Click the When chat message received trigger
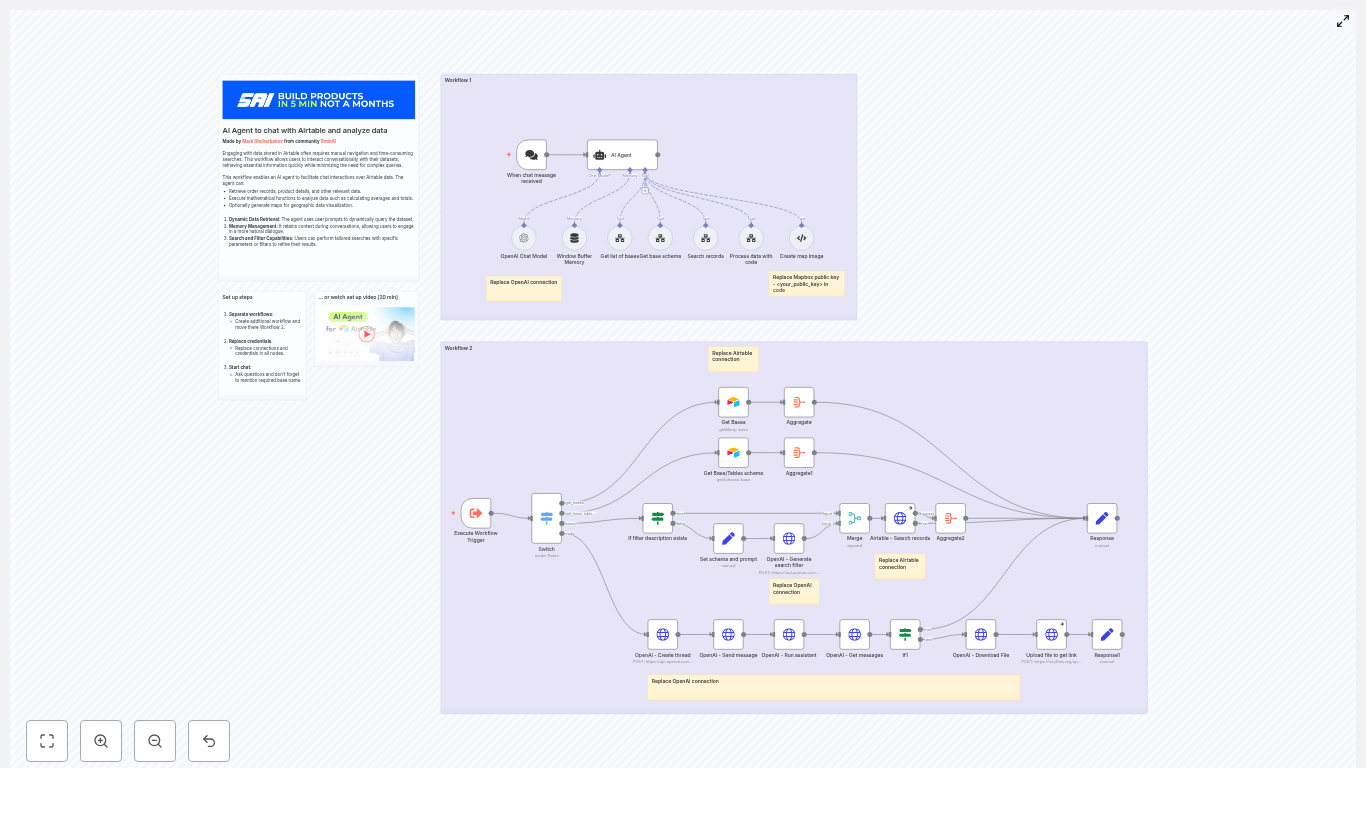 tap(531, 155)
